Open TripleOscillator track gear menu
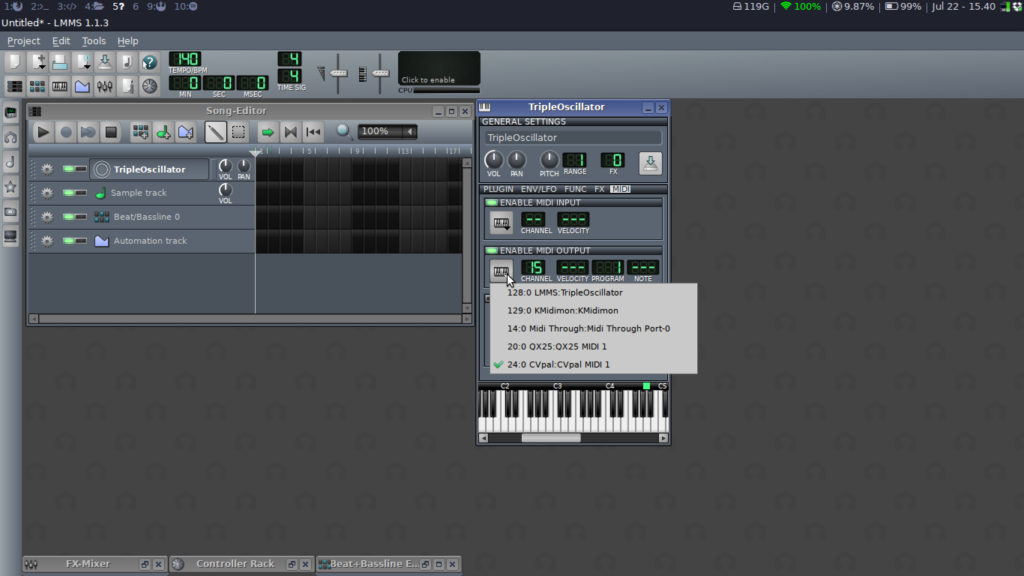Image resolution: width=1024 pixels, height=576 pixels. (47, 169)
